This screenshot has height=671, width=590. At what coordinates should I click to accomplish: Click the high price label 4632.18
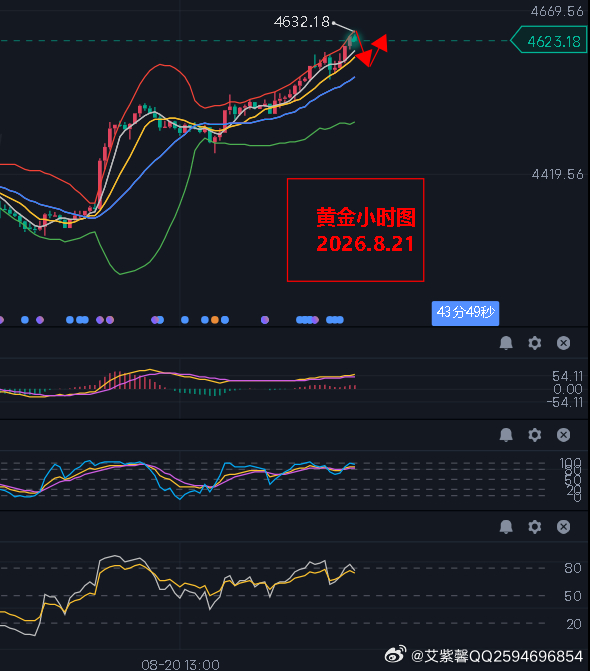click(302, 22)
